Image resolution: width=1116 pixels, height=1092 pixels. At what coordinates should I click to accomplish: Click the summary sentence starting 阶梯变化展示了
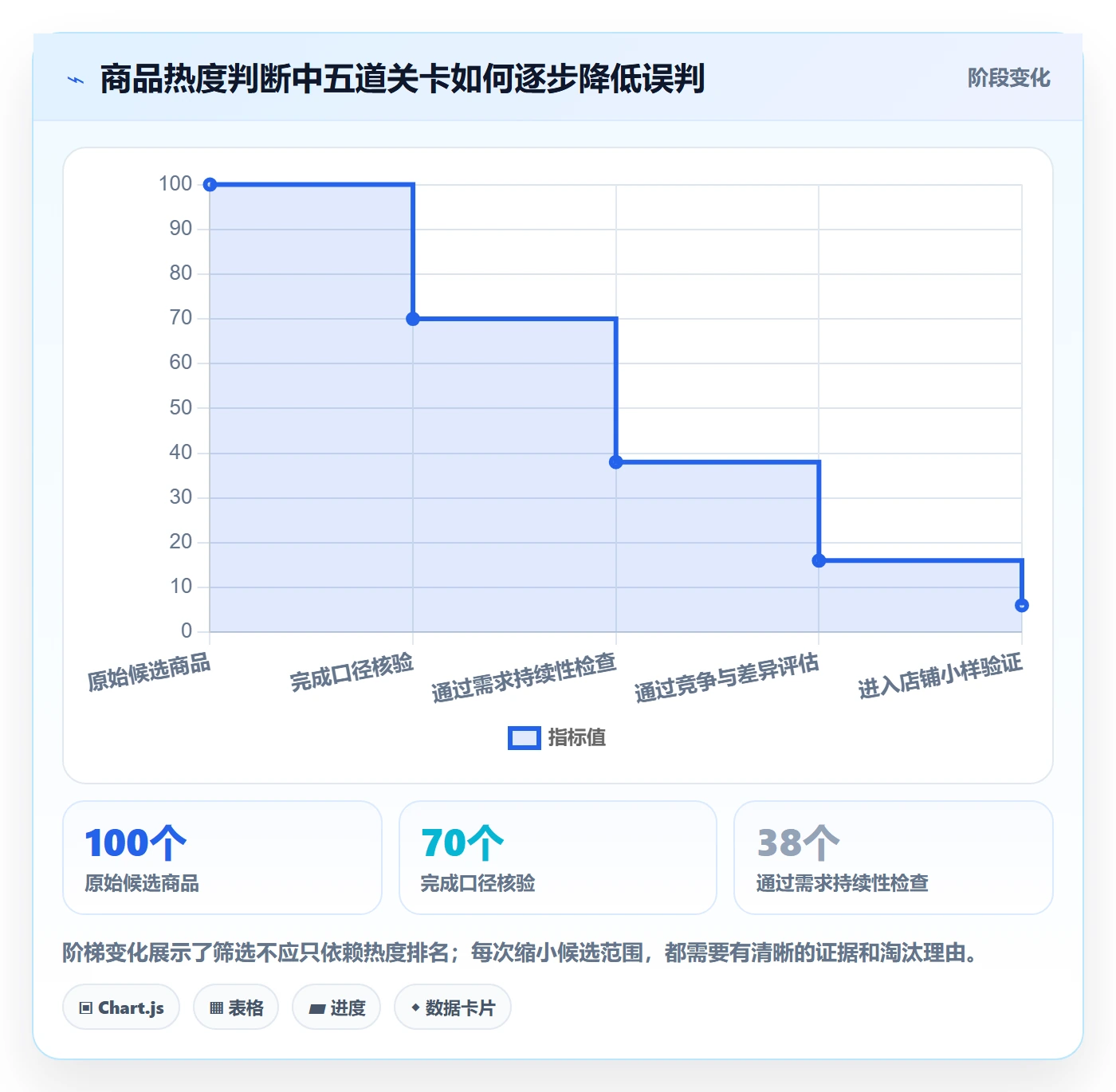click(524, 953)
